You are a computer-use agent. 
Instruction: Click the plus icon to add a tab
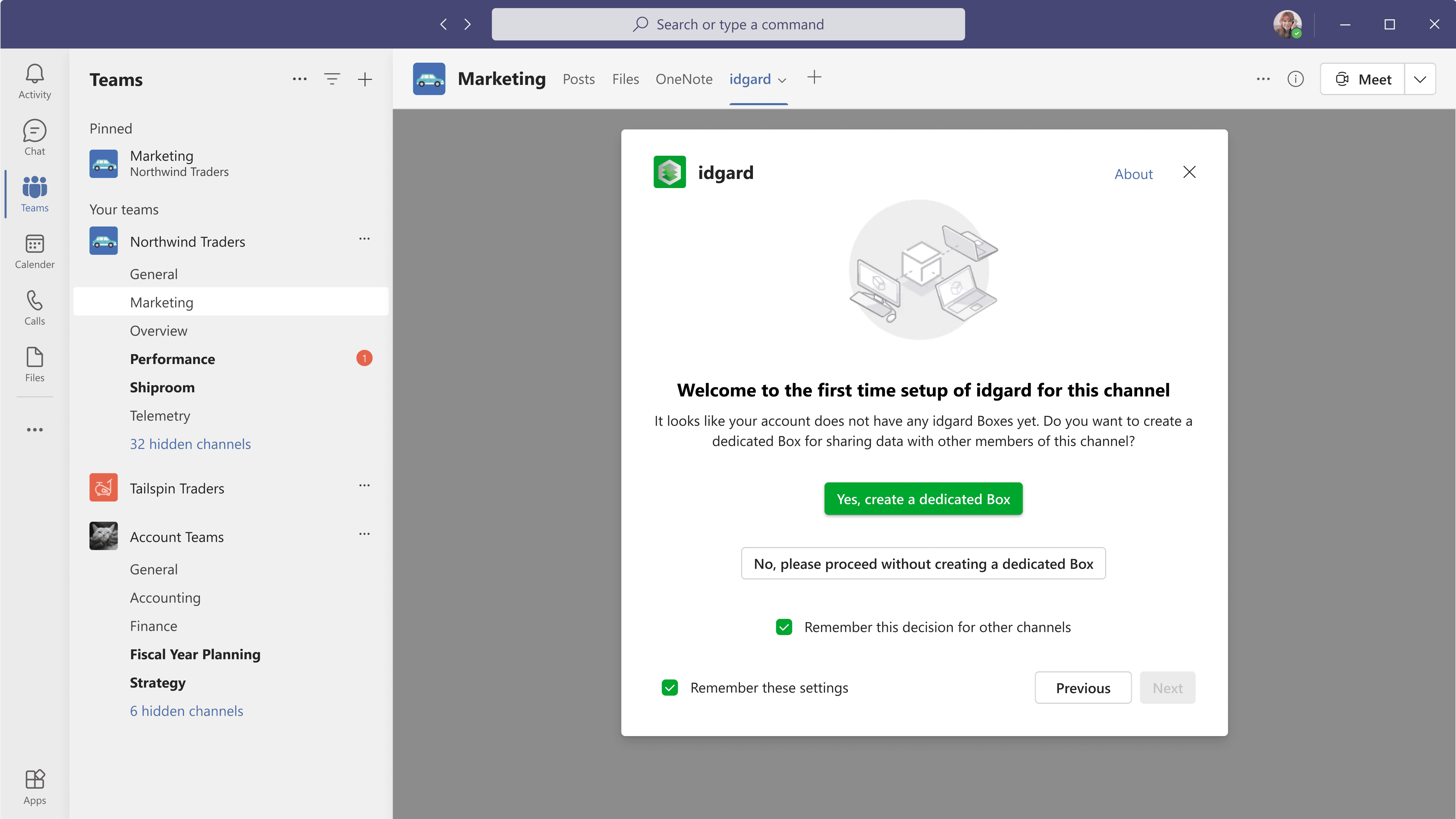814,78
